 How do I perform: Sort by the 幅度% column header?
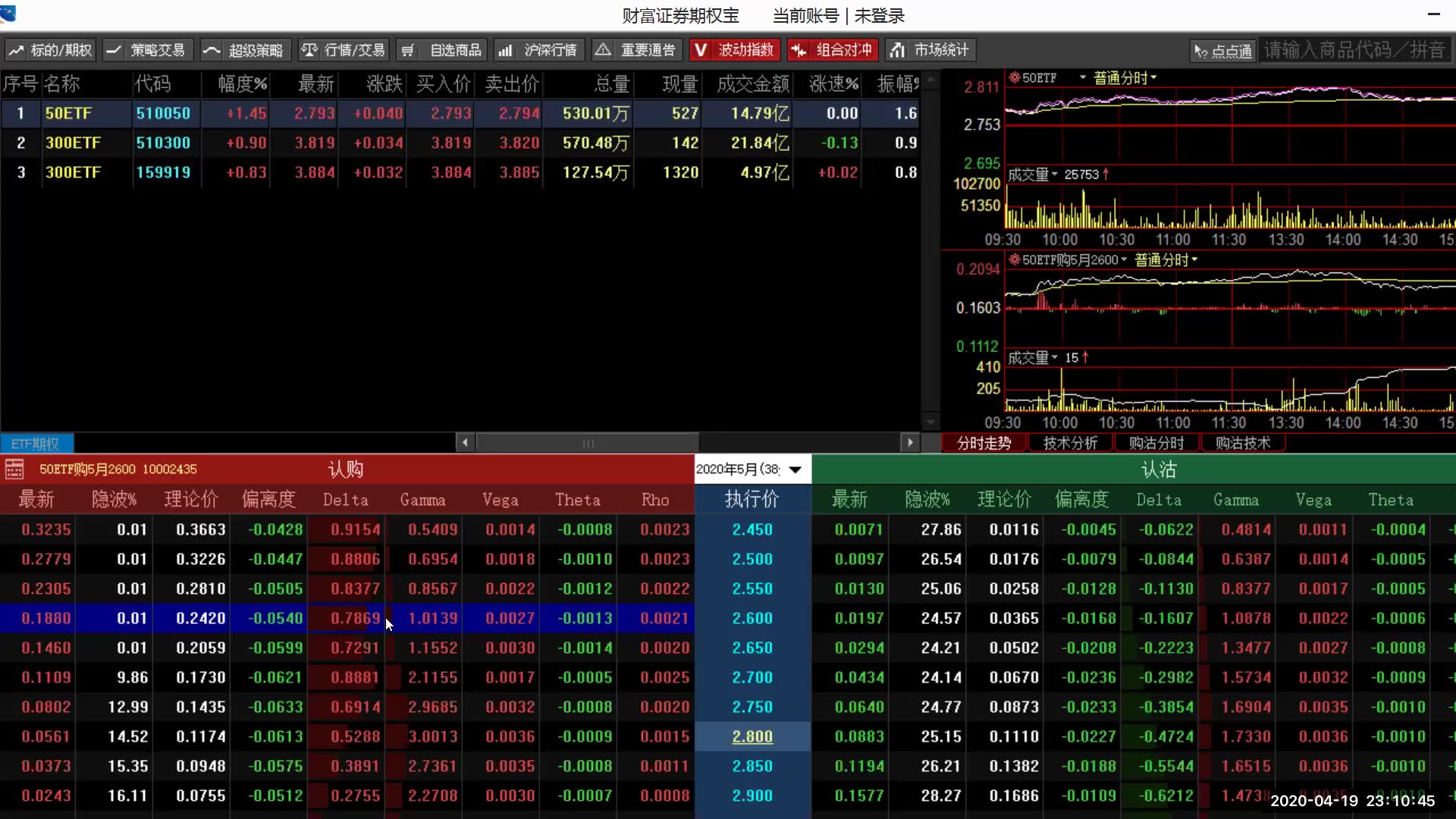point(243,84)
